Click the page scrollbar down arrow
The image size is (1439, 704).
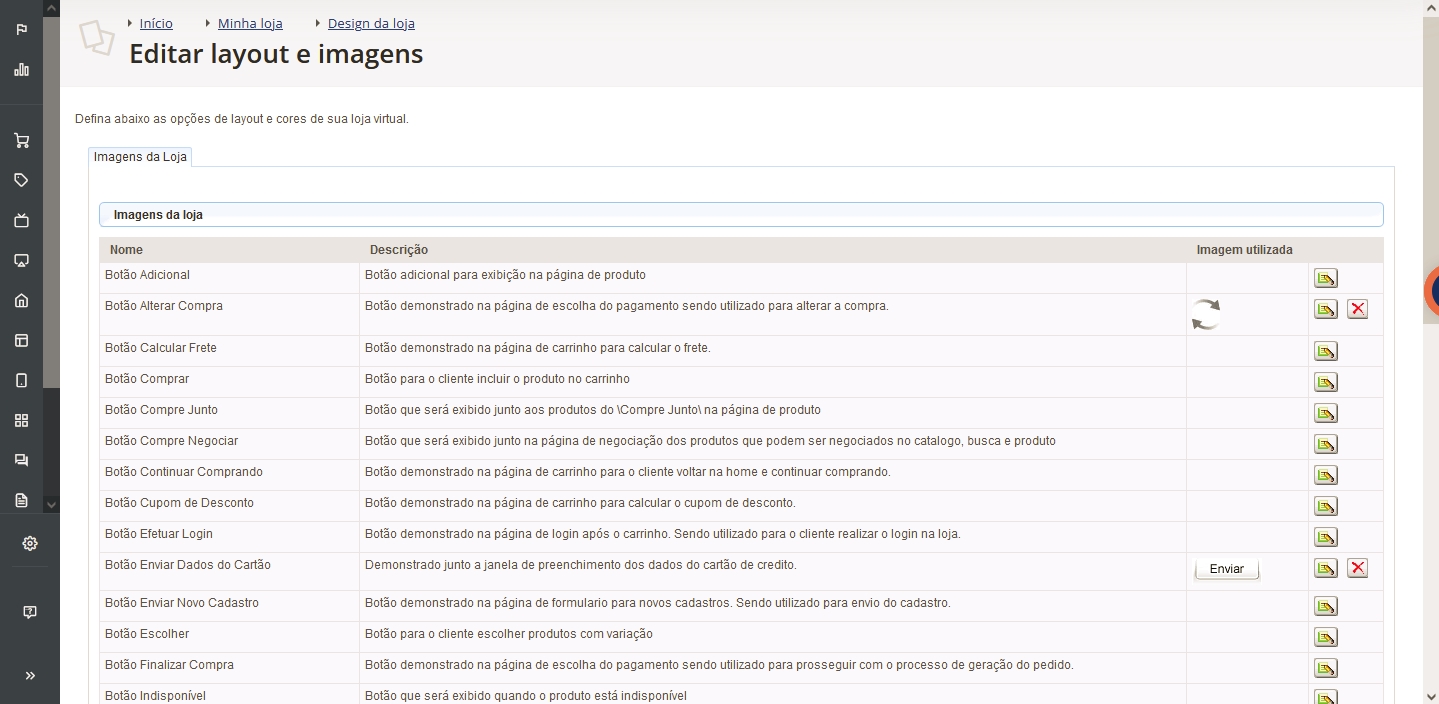click(x=1431, y=695)
